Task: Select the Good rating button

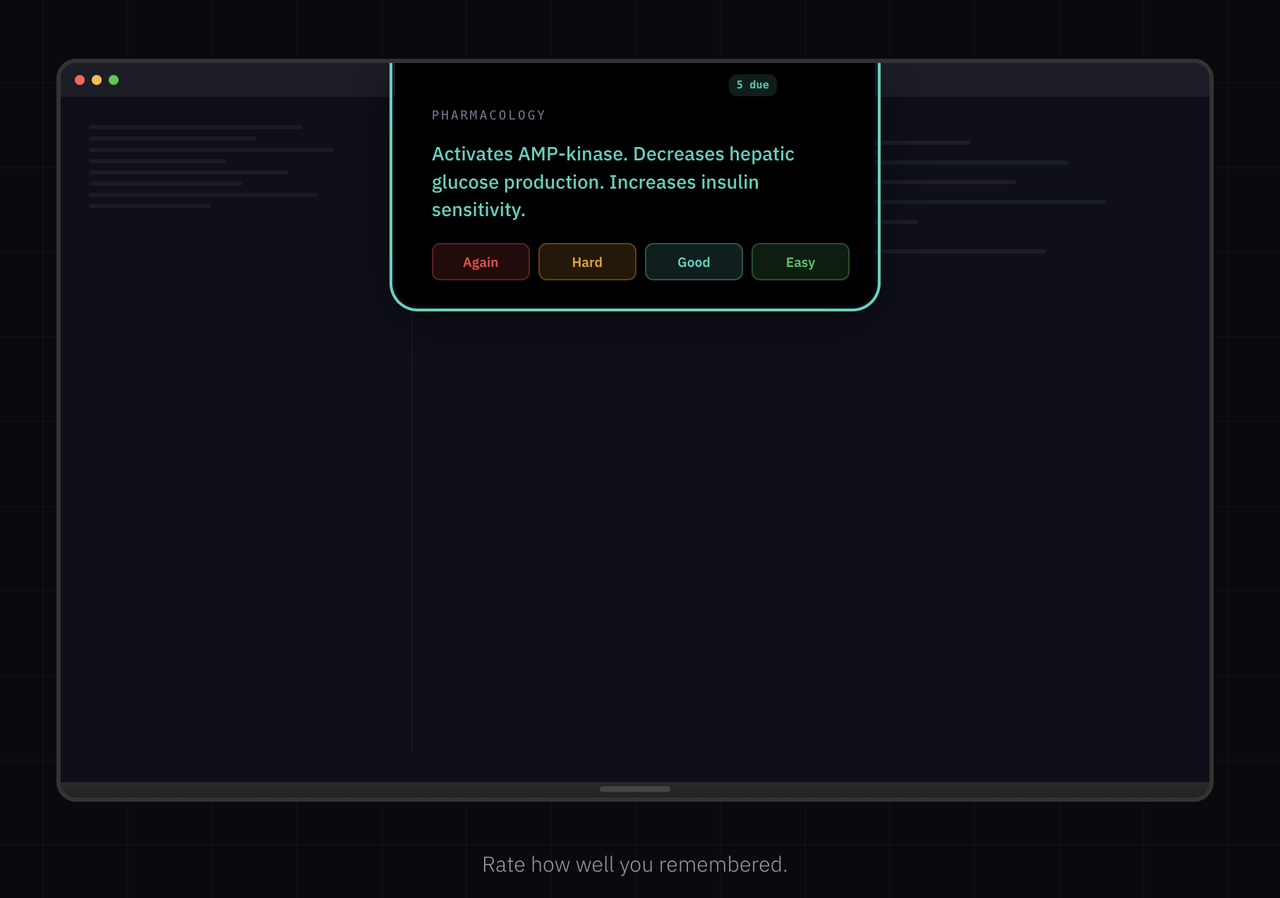Action: point(693,261)
